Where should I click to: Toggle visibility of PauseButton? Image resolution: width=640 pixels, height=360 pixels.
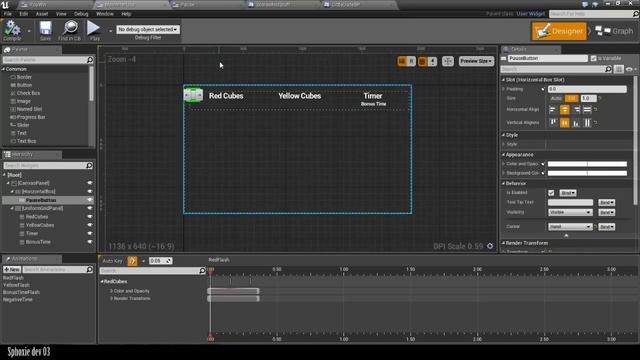point(89,200)
